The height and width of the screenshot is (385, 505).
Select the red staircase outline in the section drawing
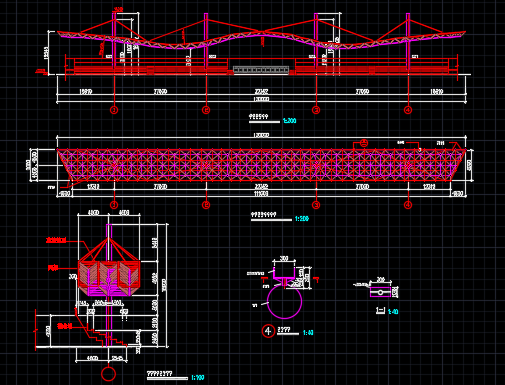coord(100,328)
